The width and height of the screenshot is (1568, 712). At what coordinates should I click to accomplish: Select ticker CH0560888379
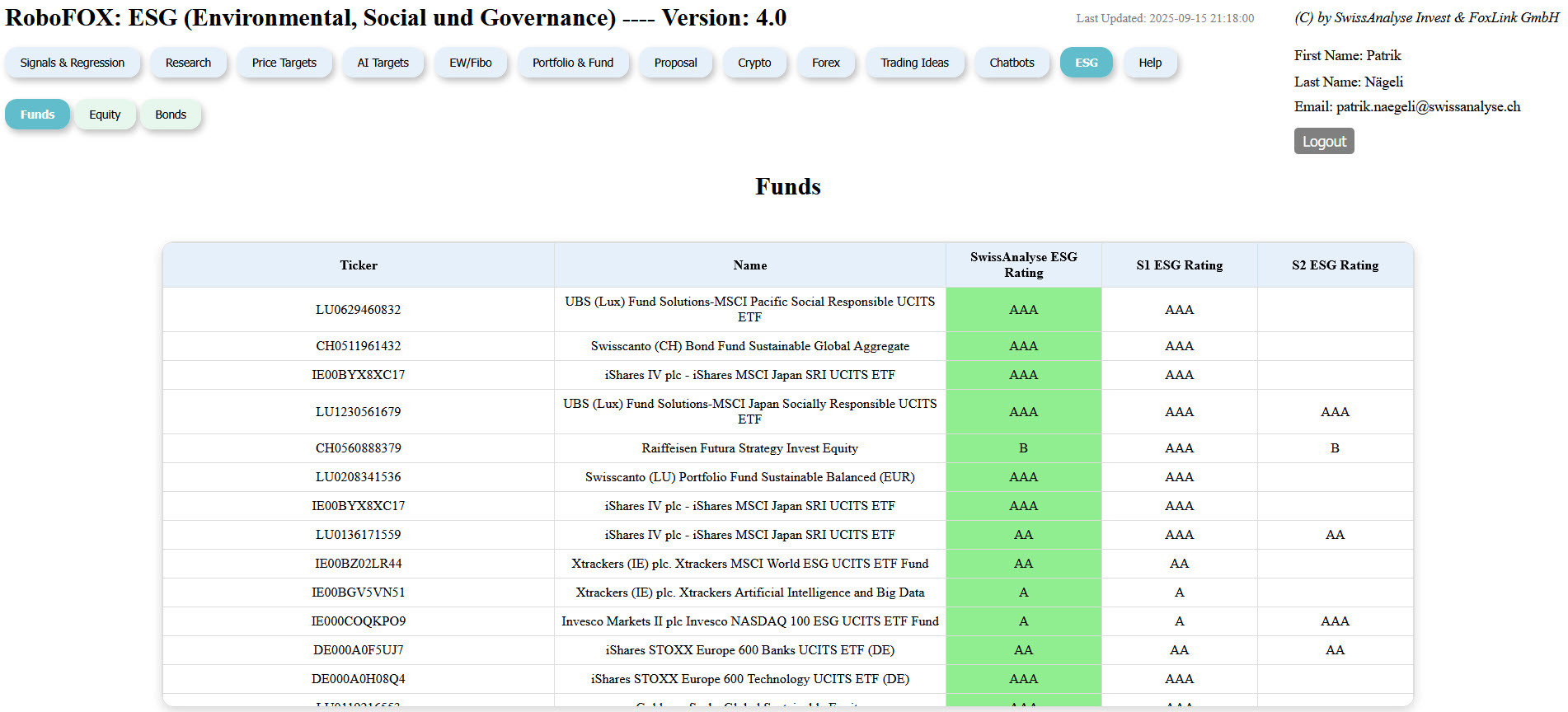(x=359, y=448)
